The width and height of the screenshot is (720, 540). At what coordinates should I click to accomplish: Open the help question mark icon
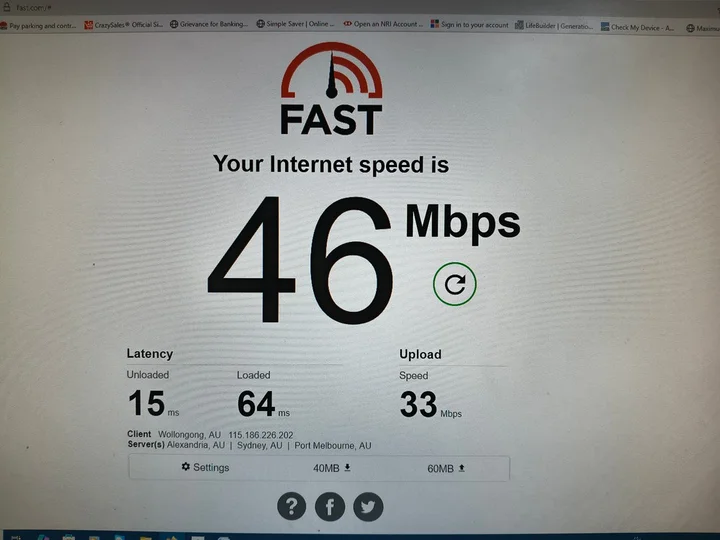[x=292, y=506]
